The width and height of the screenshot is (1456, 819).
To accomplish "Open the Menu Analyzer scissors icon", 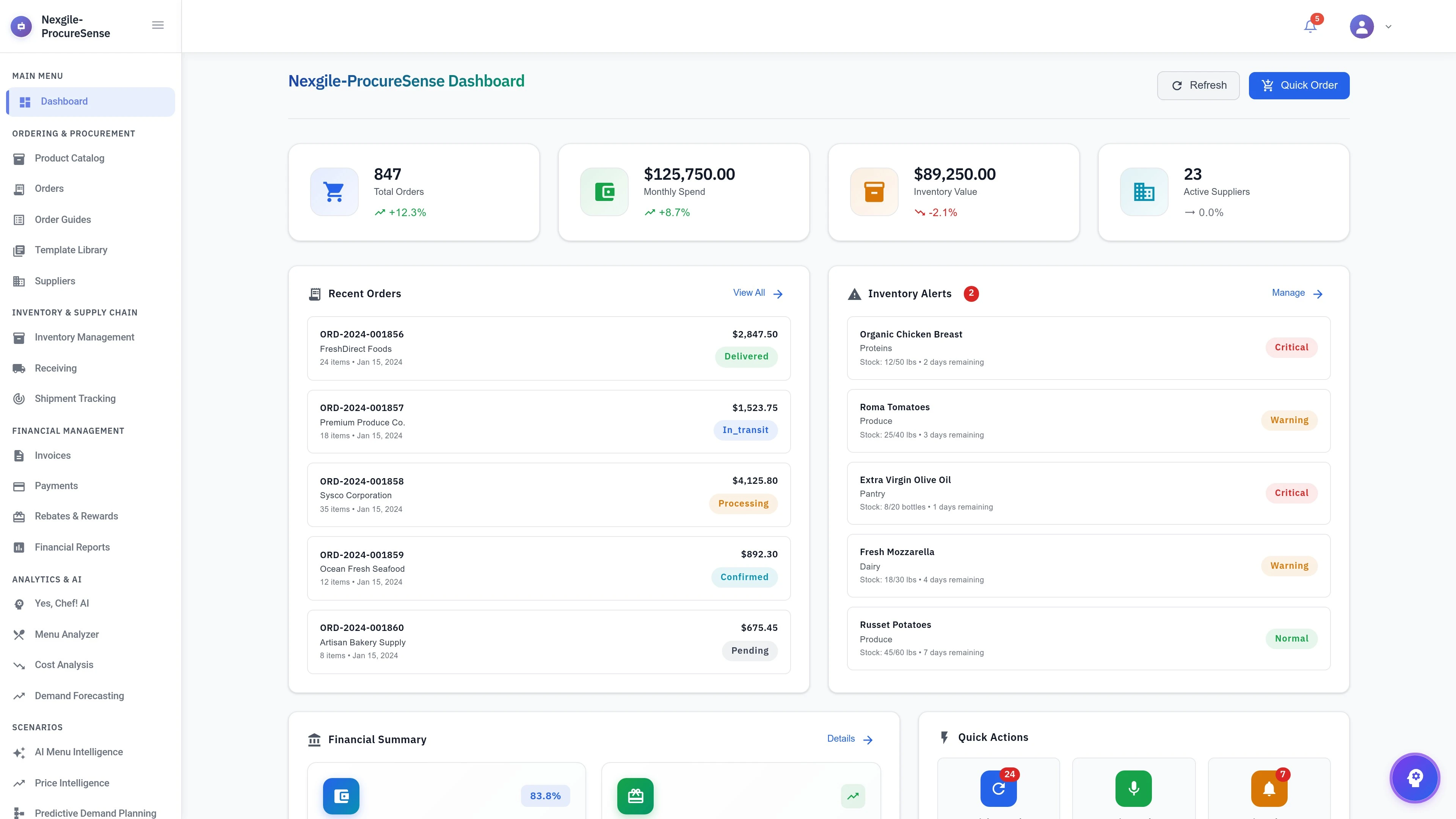I will click(x=19, y=634).
